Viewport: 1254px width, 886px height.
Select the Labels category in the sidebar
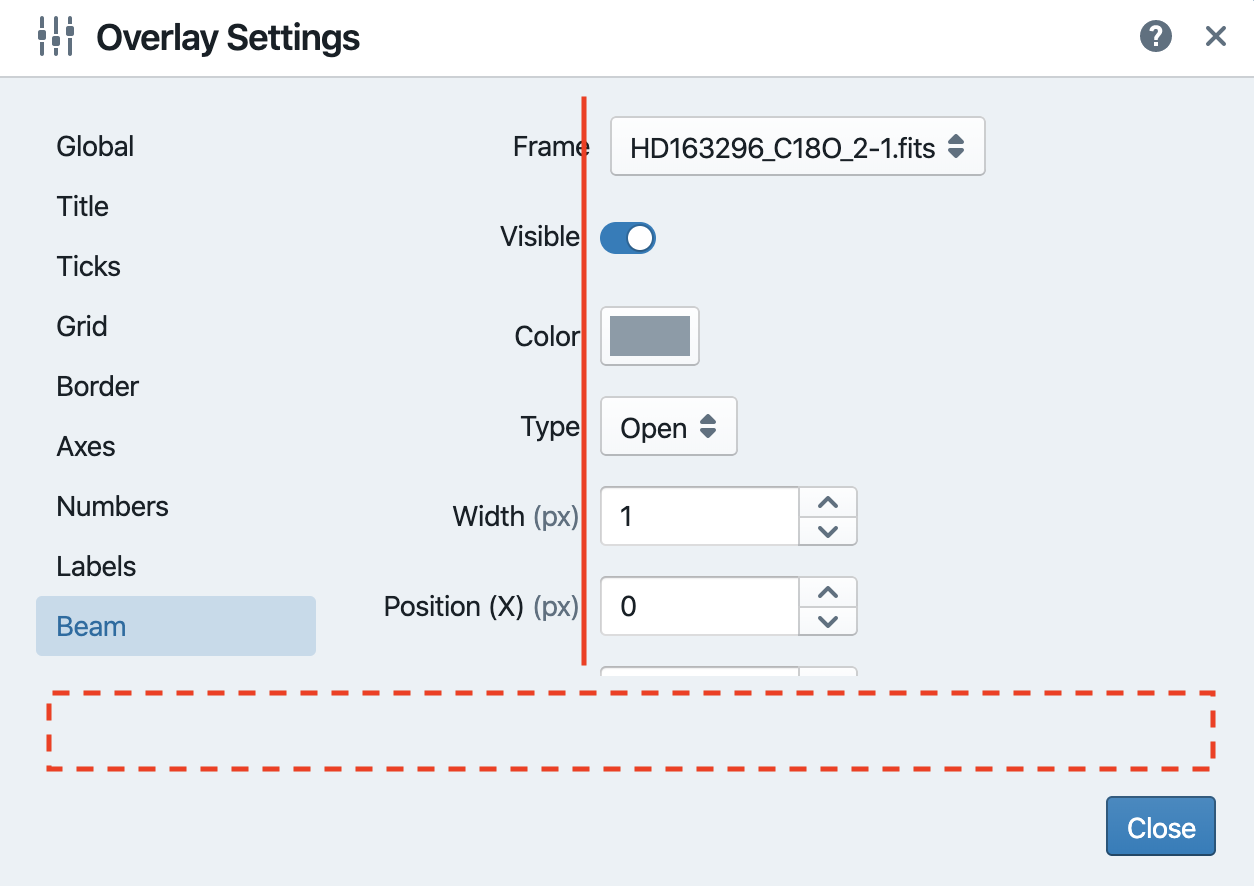click(96, 566)
